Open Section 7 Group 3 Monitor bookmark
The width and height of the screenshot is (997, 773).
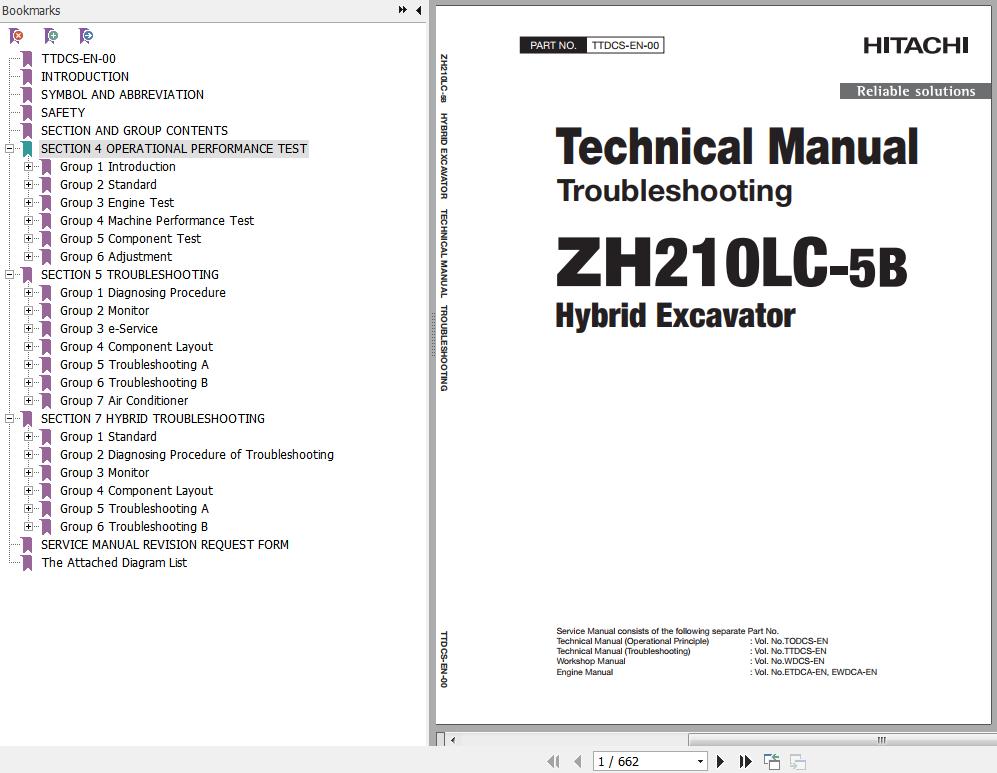(x=104, y=473)
